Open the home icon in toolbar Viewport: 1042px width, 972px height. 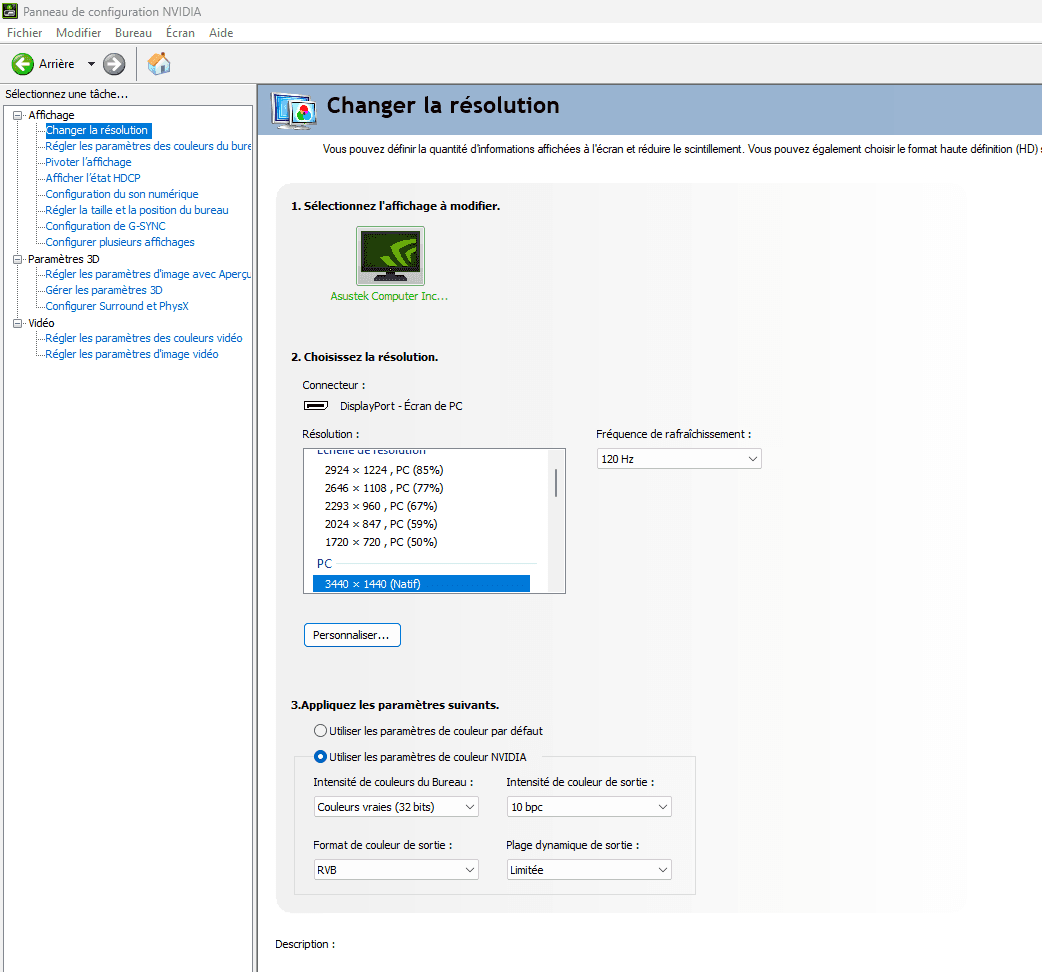pyautogui.click(x=159, y=64)
